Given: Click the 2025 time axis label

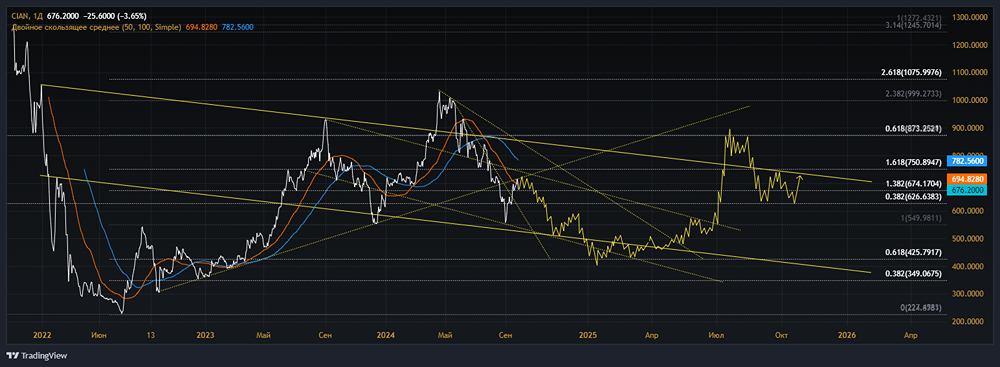Looking at the screenshot, I should [x=587, y=334].
